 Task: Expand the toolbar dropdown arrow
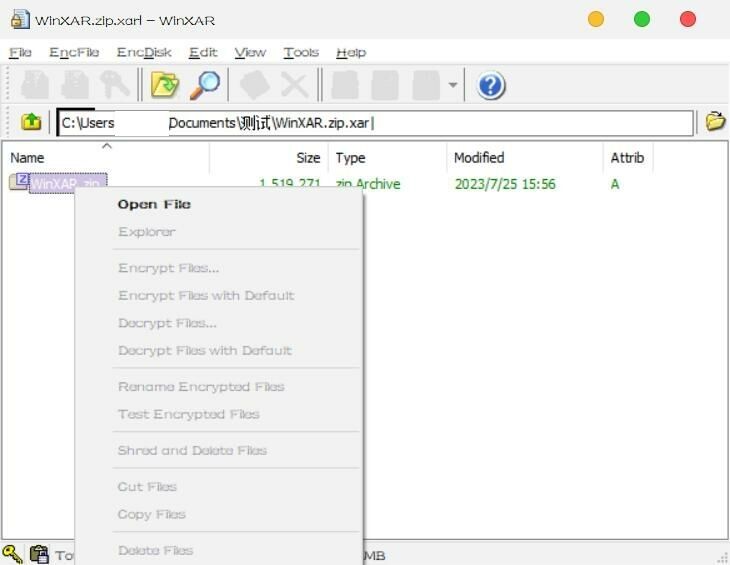pyautogui.click(x=453, y=86)
